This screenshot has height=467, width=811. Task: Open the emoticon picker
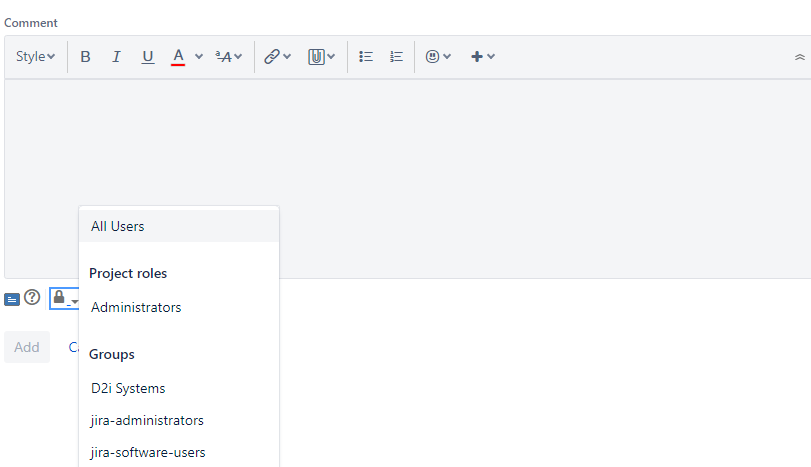pos(438,56)
